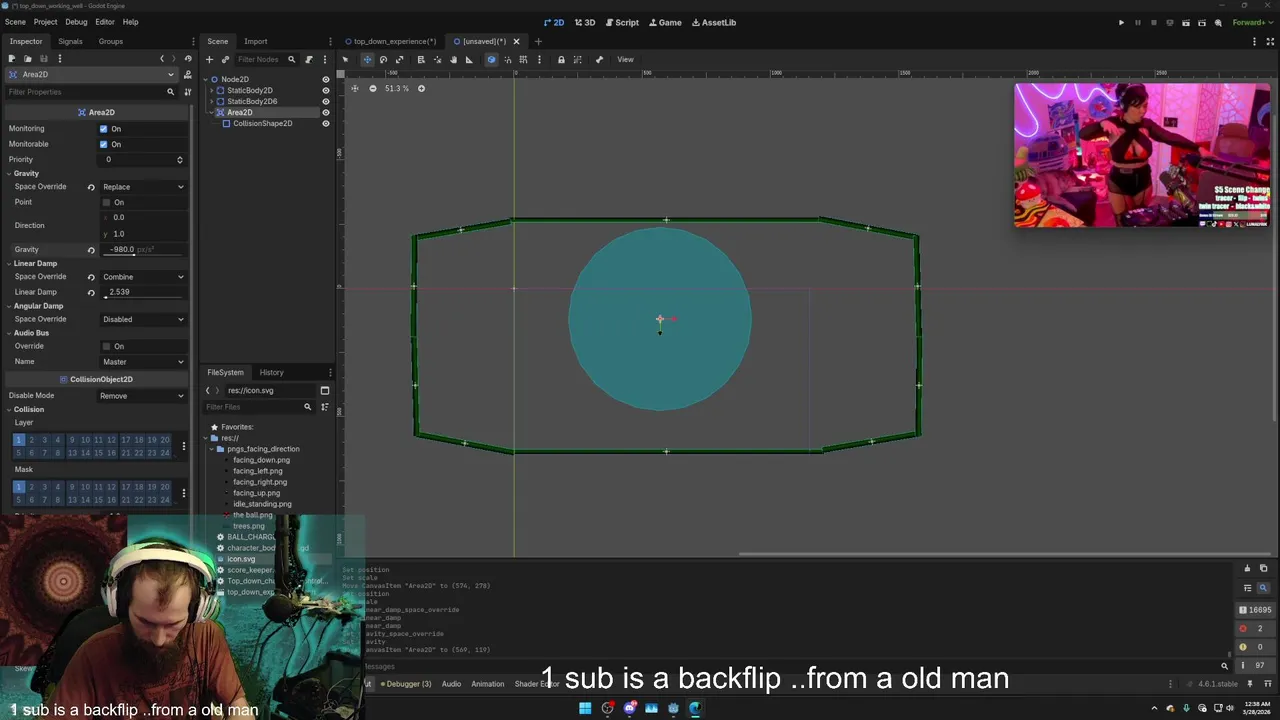
Task: Enable the Audio Bus Override checkbox
Action: tap(106, 346)
